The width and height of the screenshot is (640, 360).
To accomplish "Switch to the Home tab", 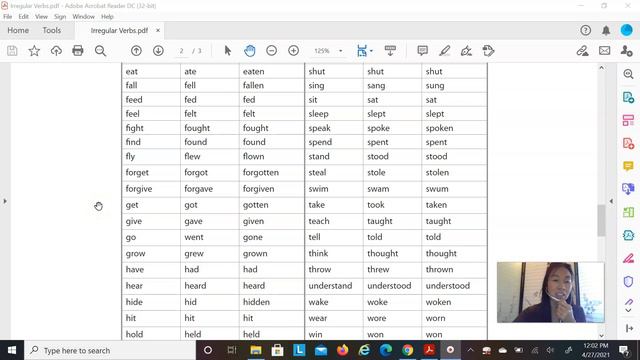I will tap(18, 30).
